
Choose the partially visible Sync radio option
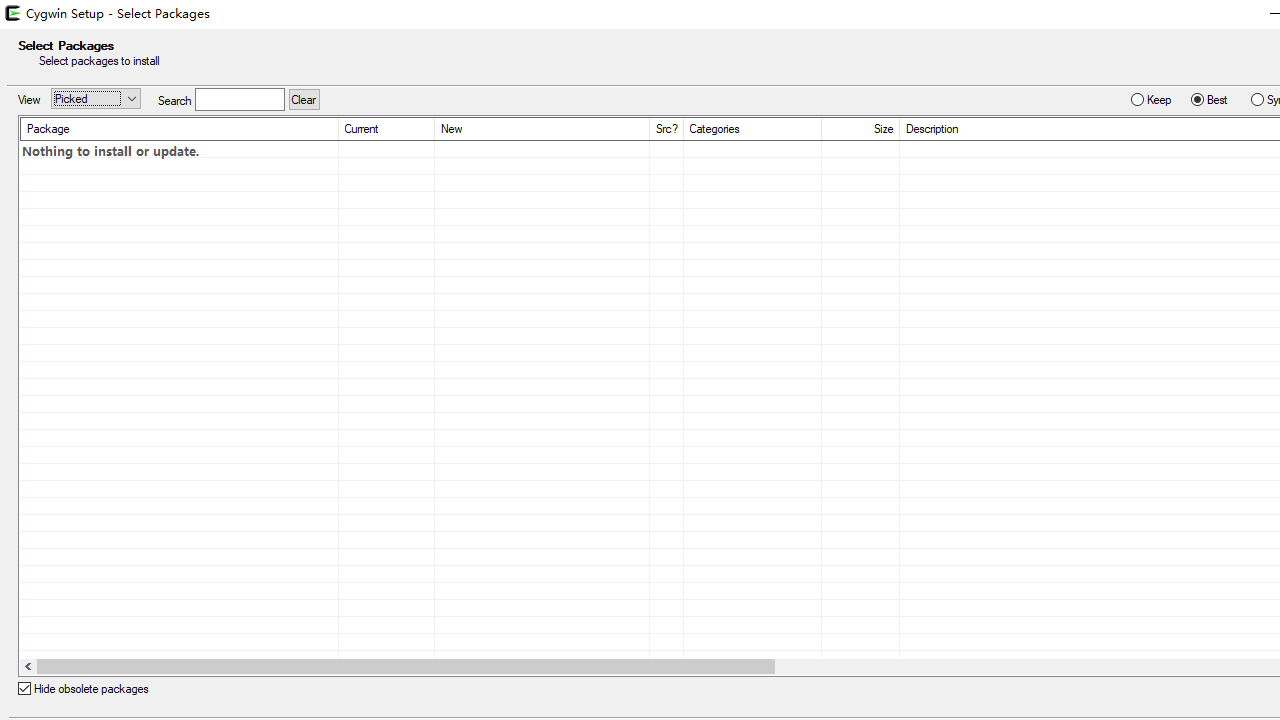click(x=1258, y=100)
